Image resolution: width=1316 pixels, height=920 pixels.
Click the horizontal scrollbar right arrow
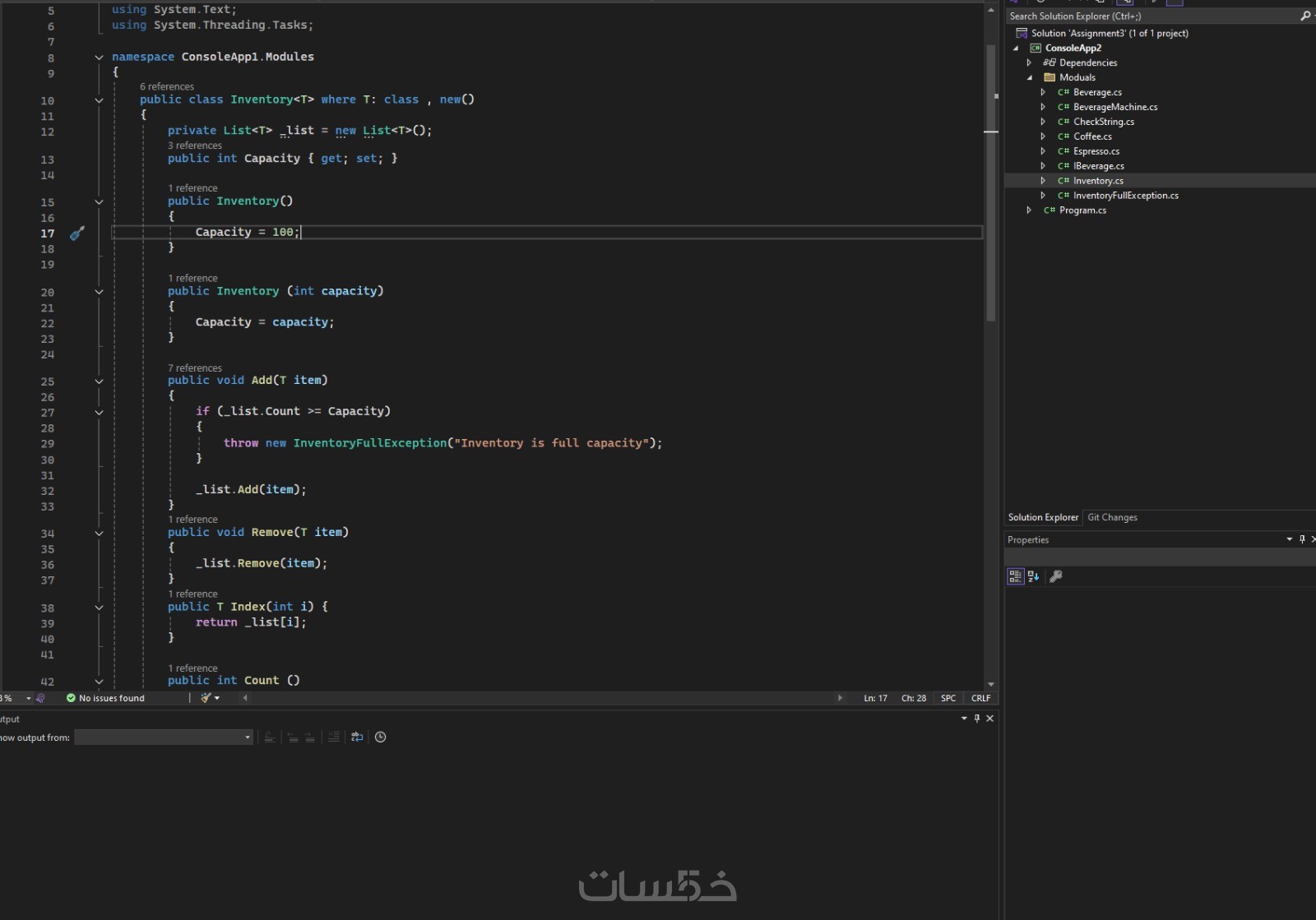(840, 698)
